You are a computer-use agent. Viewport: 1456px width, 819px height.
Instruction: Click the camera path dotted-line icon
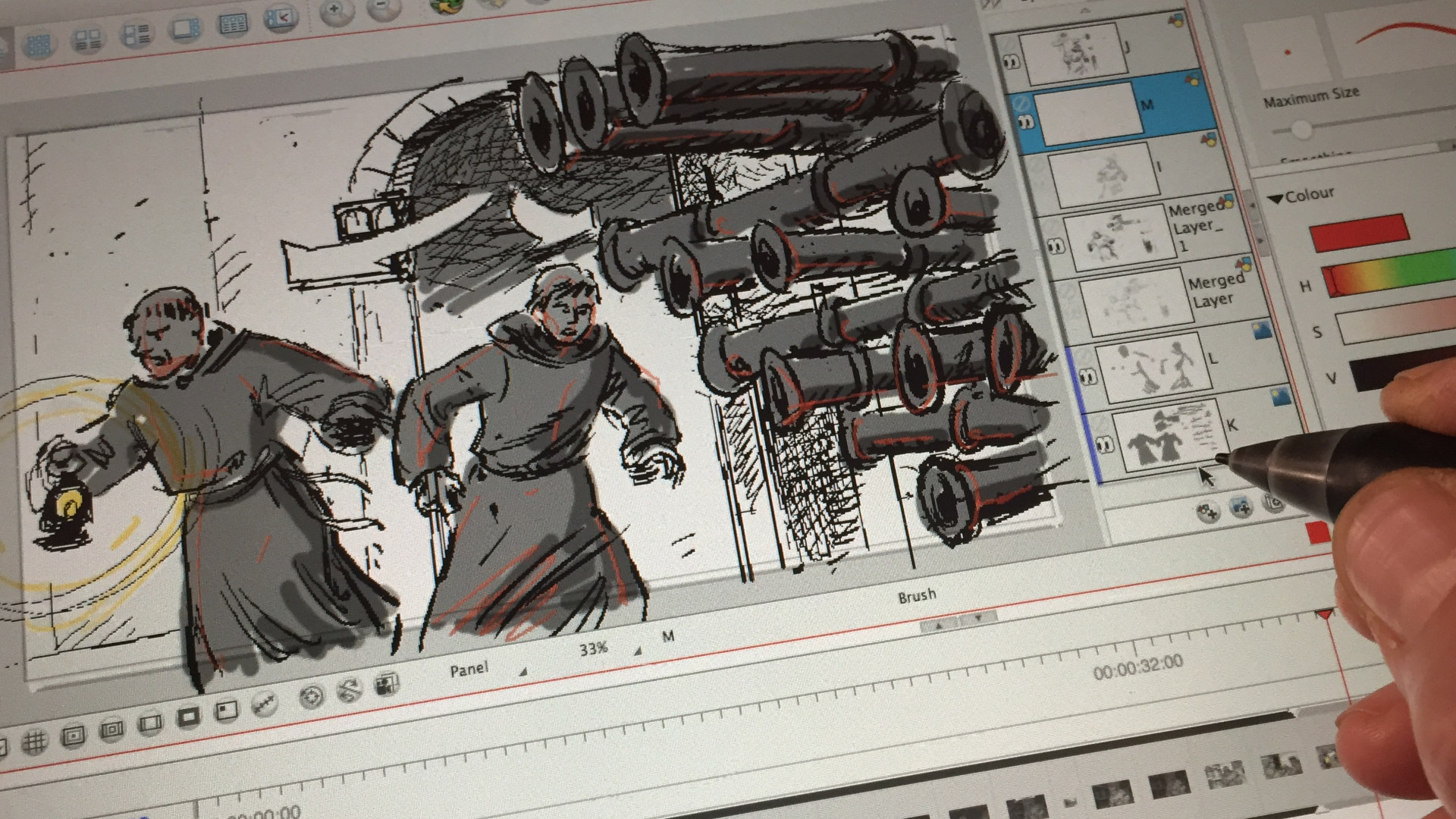click(x=264, y=705)
